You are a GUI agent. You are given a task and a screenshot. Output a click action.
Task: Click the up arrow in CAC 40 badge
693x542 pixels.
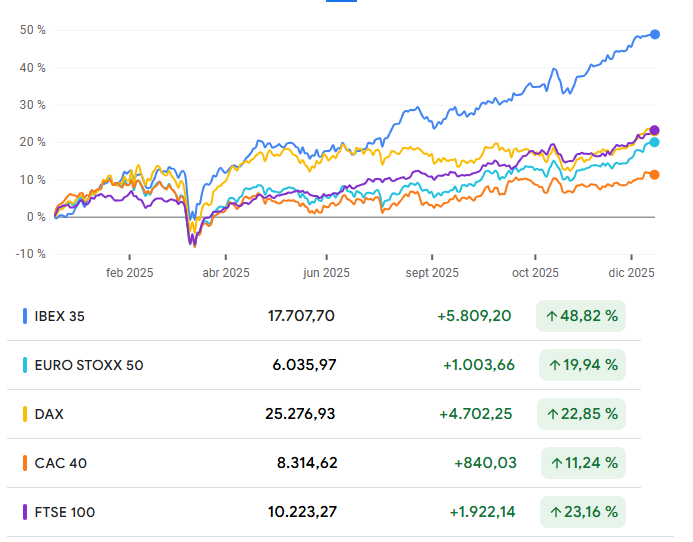(x=556, y=463)
